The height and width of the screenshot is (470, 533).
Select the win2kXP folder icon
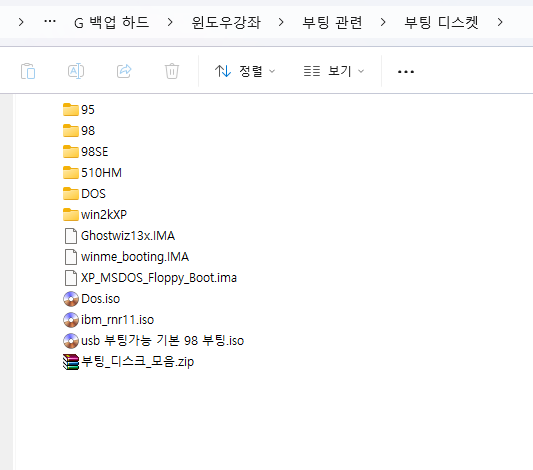tap(71, 214)
